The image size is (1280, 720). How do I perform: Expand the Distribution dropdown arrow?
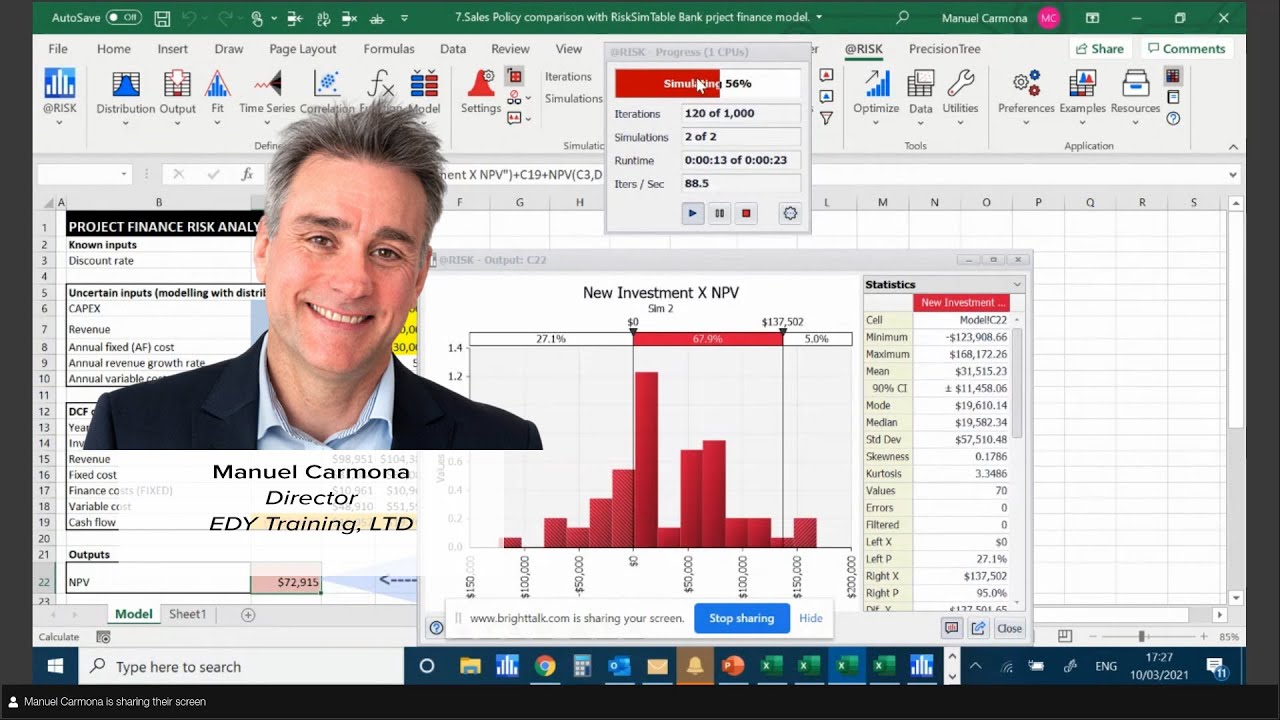coord(126,123)
